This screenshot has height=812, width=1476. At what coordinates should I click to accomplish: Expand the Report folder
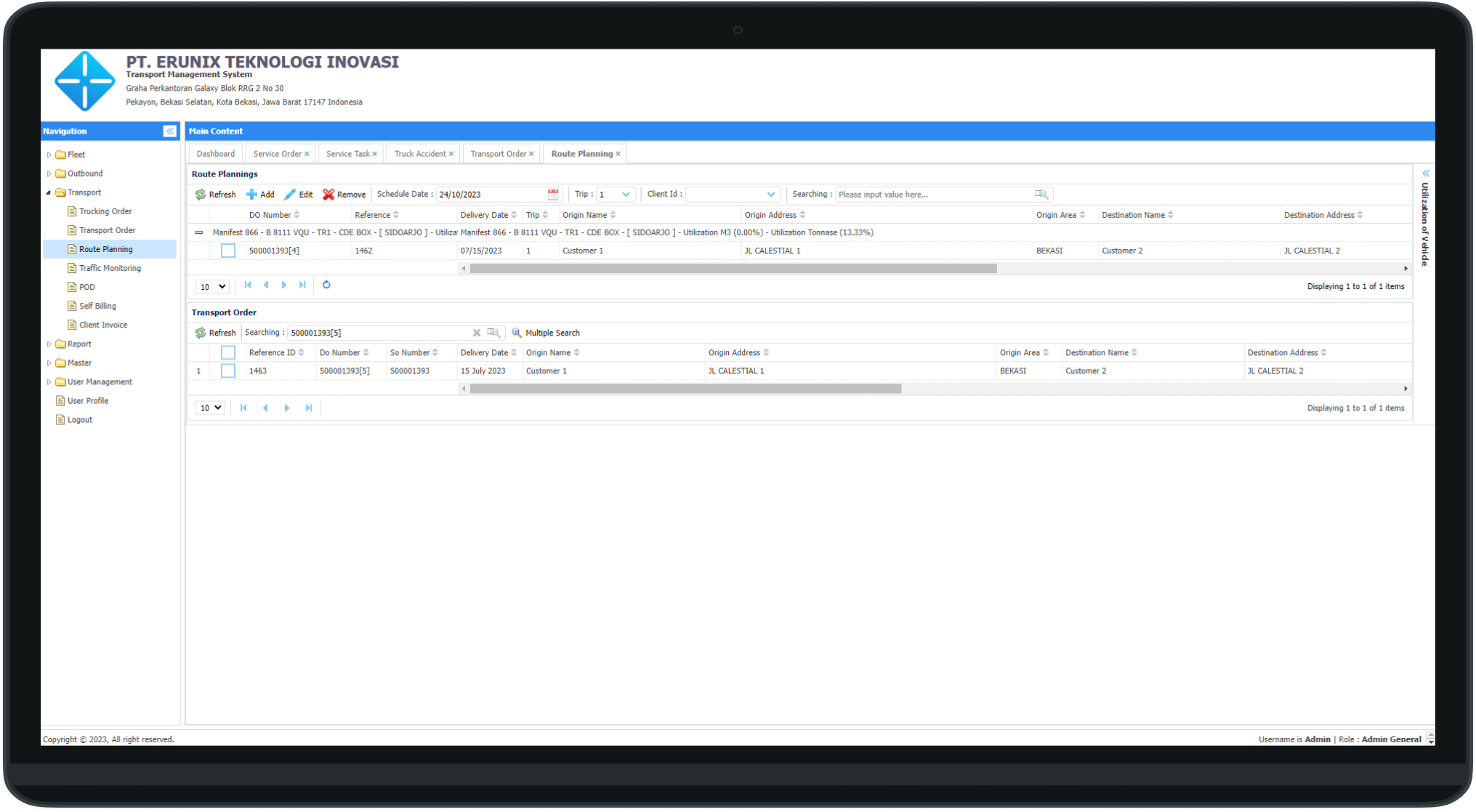(49, 344)
